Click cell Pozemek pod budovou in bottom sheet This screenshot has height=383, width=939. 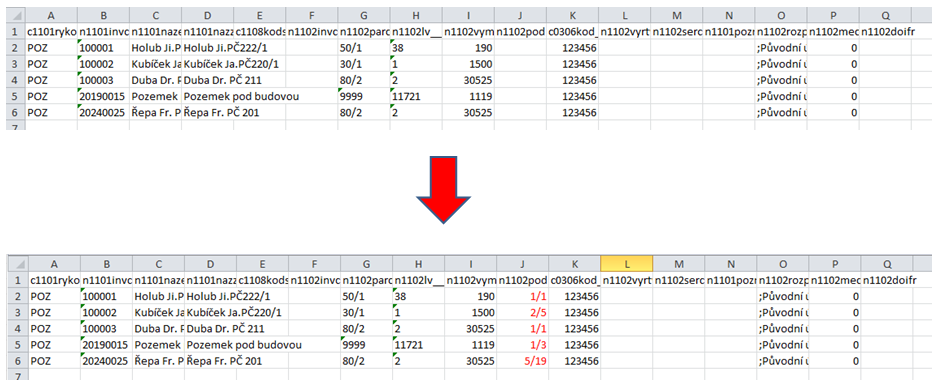click(x=243, y=345)
